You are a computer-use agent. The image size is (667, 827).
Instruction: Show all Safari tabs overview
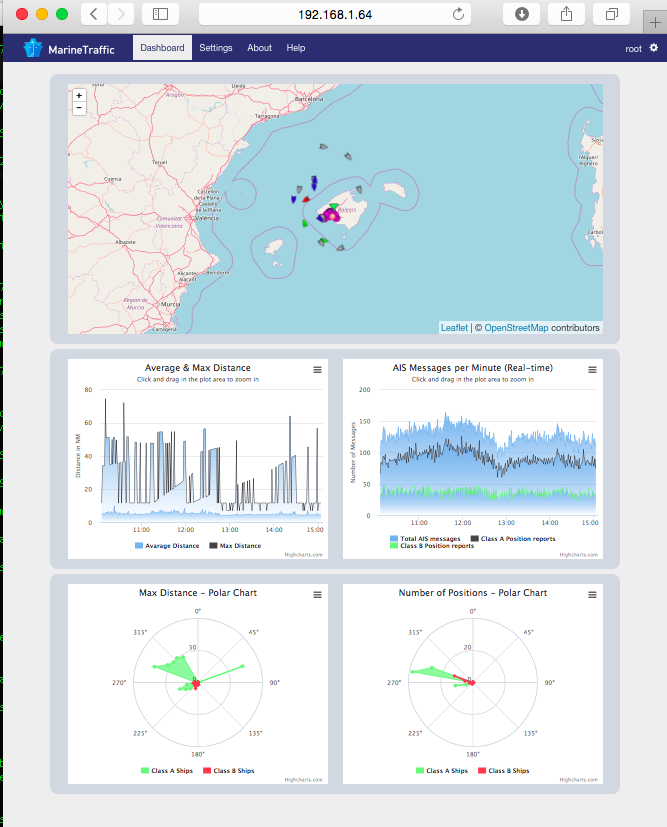610,14
